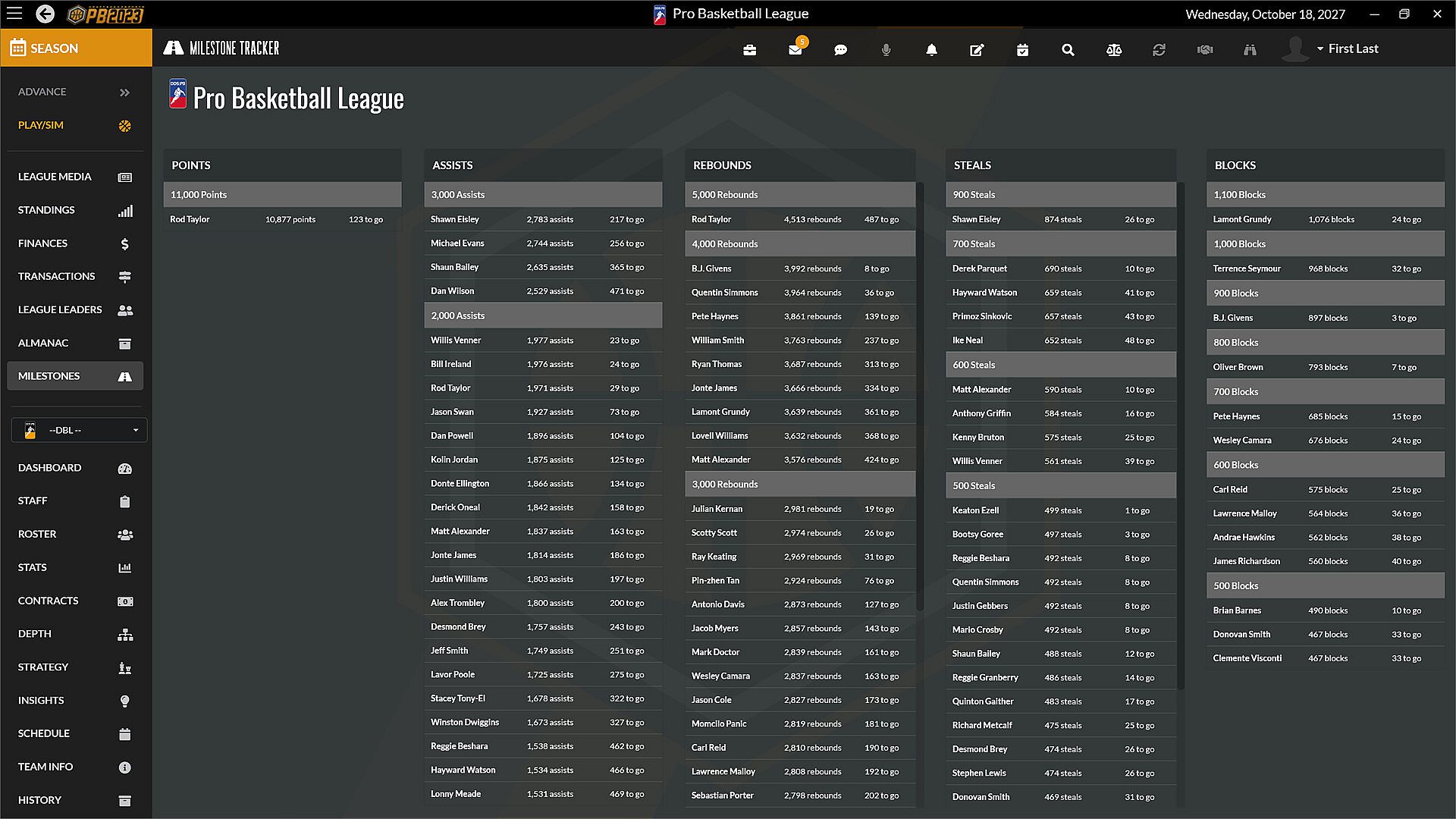Click the Rebounds column scrollbar

920,394
